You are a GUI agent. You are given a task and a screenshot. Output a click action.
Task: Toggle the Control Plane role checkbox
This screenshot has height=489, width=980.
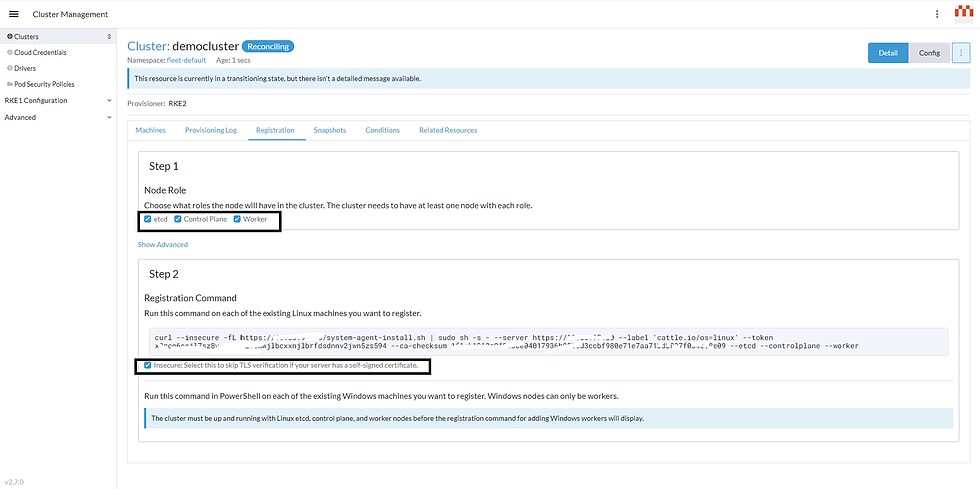(178, 219)
